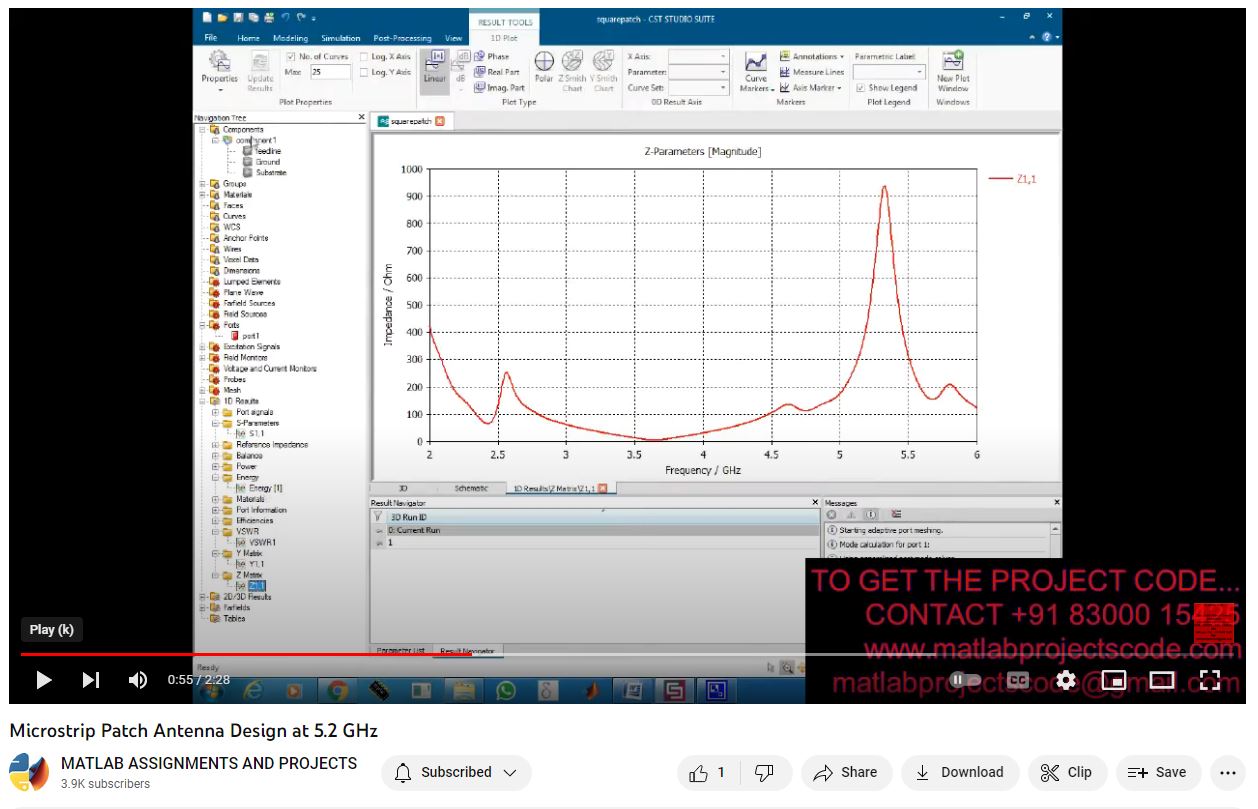Switch to theater mode
The height and width of the screenshot is (809, 1258).
tap(1162, 680)
